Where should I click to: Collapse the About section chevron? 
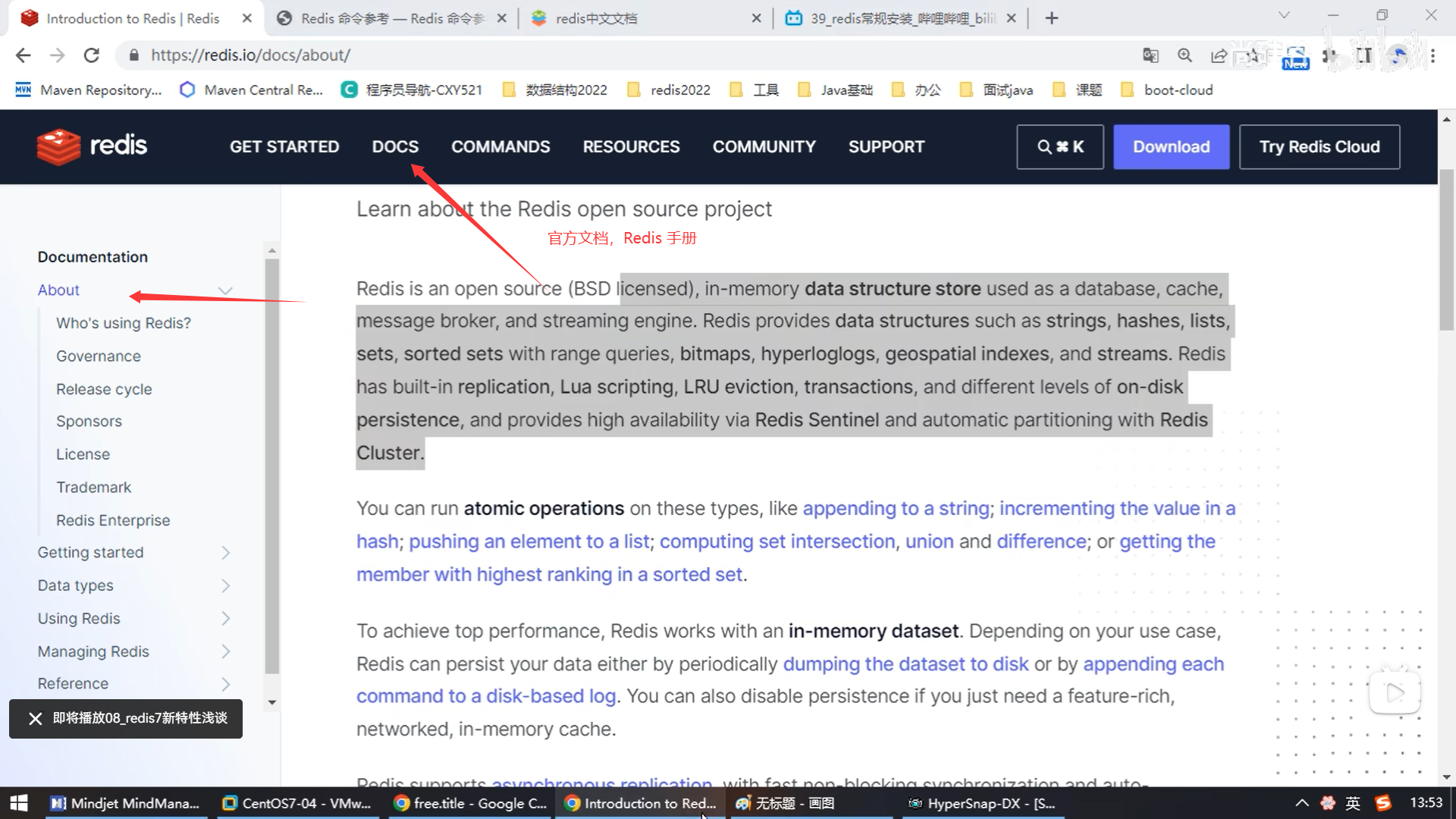point(225,290)
